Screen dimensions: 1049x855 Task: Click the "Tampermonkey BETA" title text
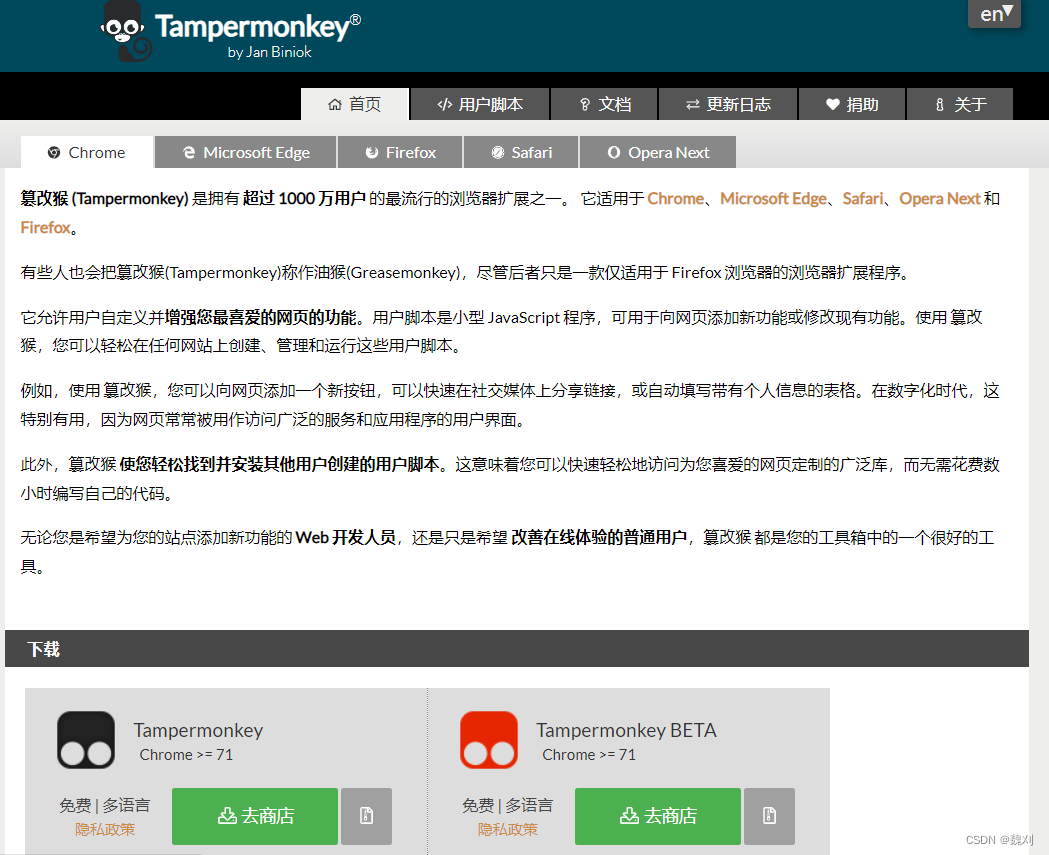click(626, 730)
